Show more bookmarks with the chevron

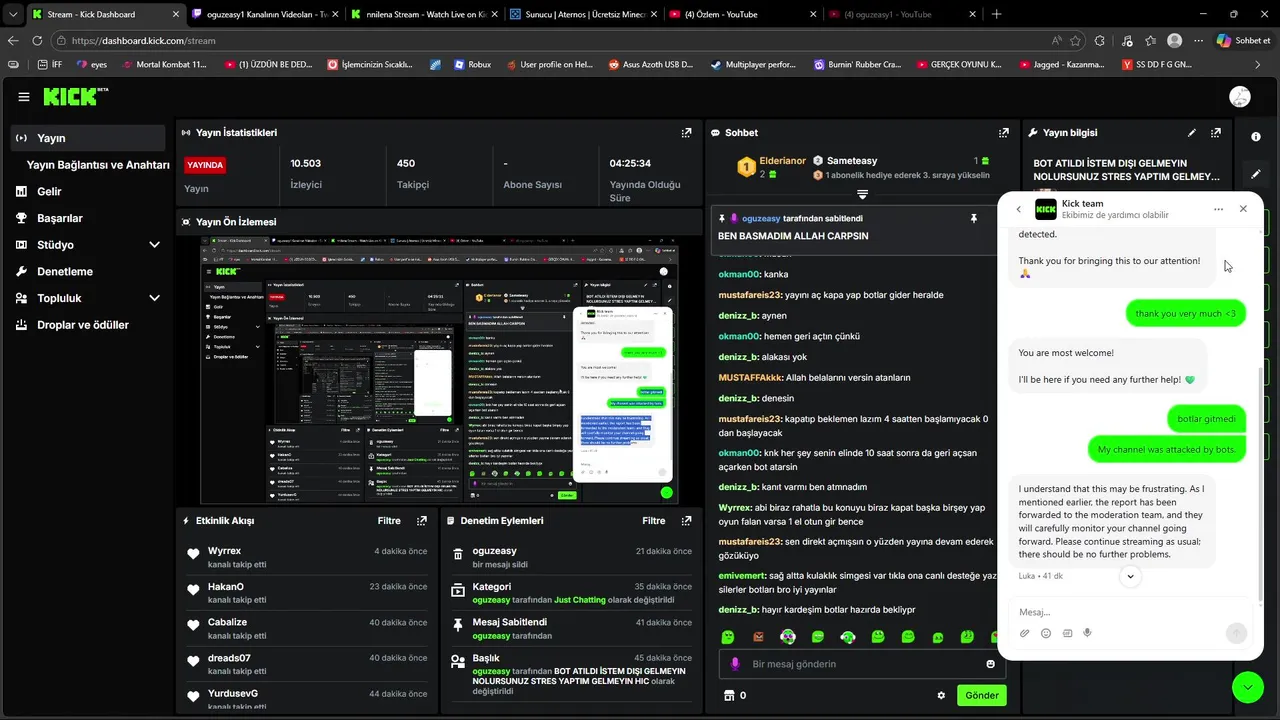[1258, 64]
